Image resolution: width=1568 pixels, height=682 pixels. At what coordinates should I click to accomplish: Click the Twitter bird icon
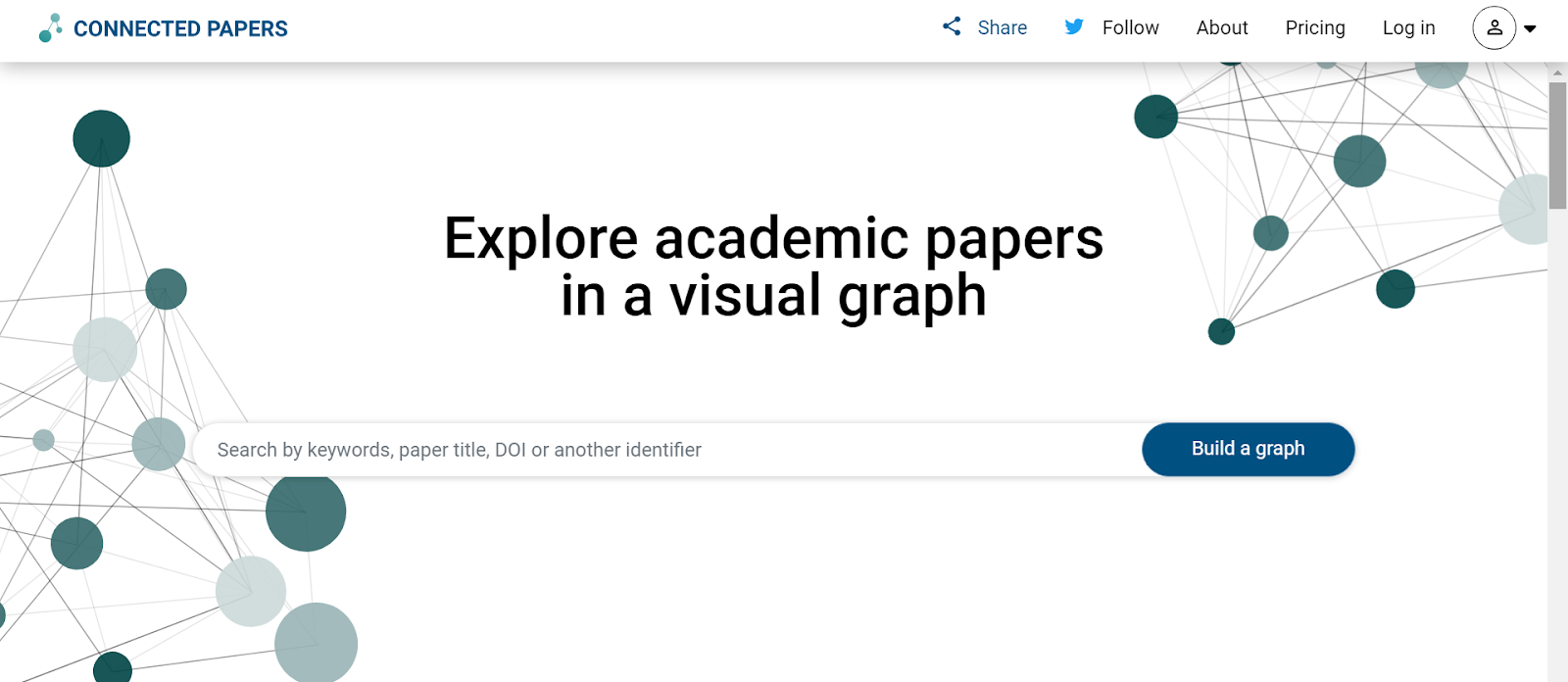click(x=1075, y=27)
